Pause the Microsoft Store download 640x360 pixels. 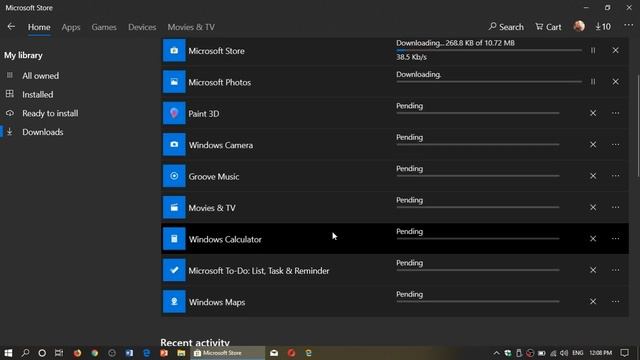pyautogui.click(x=593, y=50)
